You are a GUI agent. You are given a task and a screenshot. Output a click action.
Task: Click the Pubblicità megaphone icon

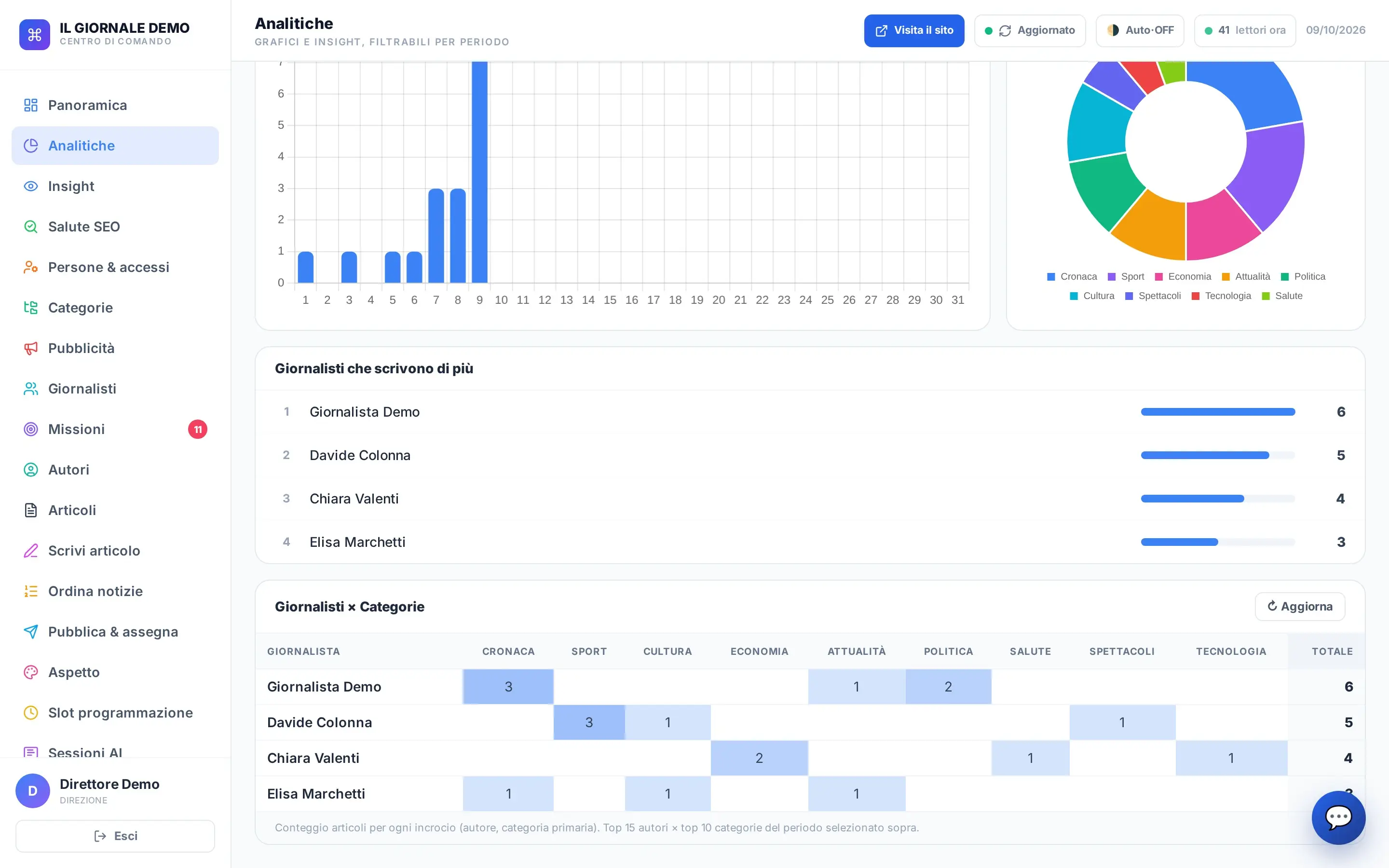click(x=30, y=348)
